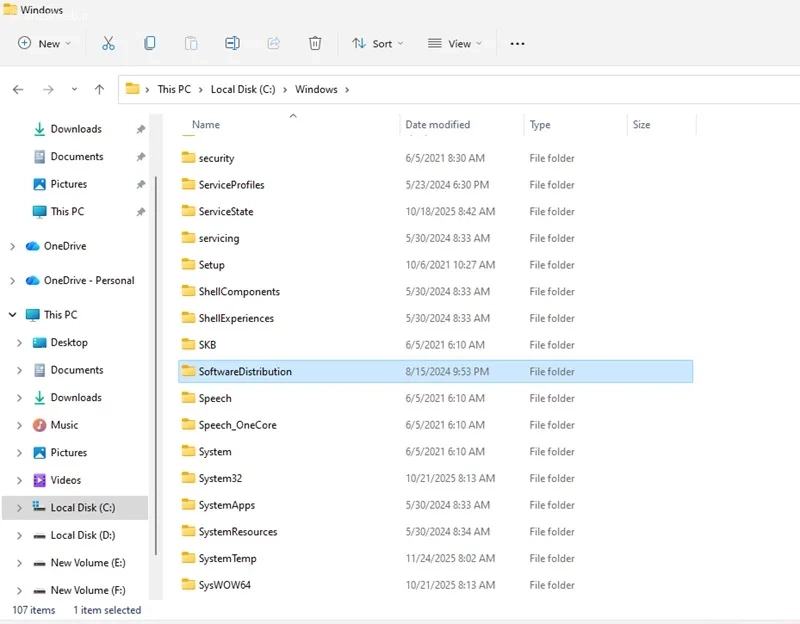Open the Sort dropdown menu

click(378, 43)
